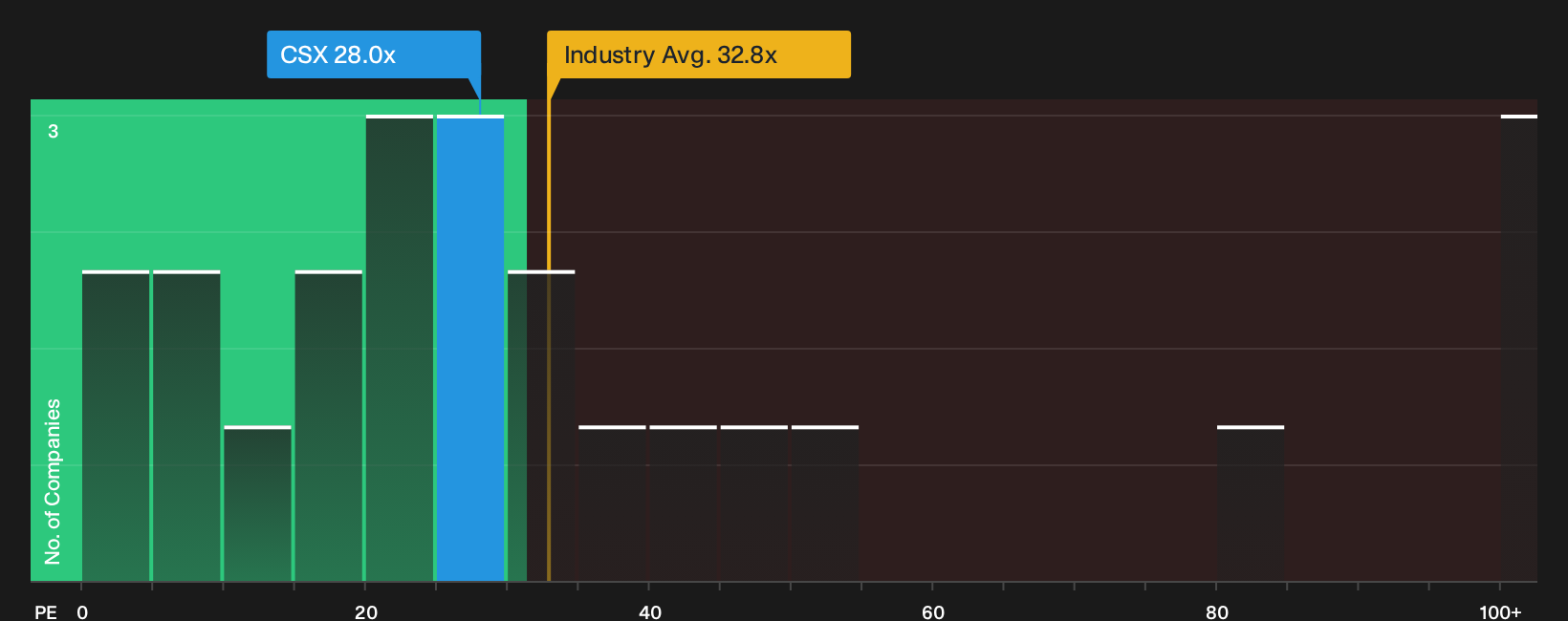
Task: Click the Industry Avg. 32.8x label
Action: point(698,54)
